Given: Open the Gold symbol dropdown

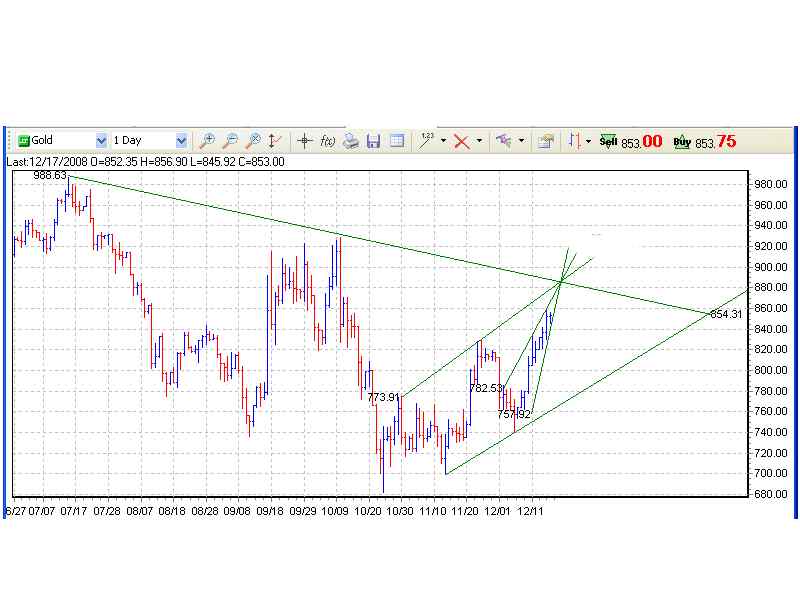Looking at the screenshot, I should (102, 141).
